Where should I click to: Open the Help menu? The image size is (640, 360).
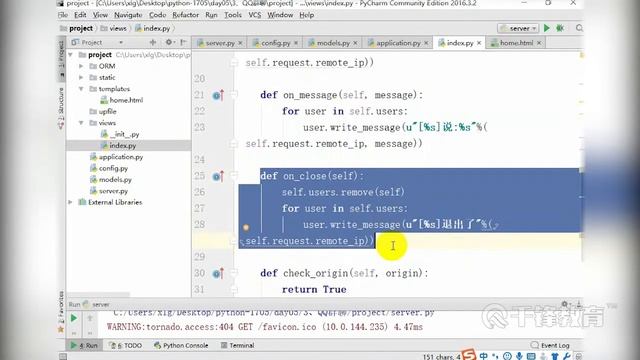[307, 15]
